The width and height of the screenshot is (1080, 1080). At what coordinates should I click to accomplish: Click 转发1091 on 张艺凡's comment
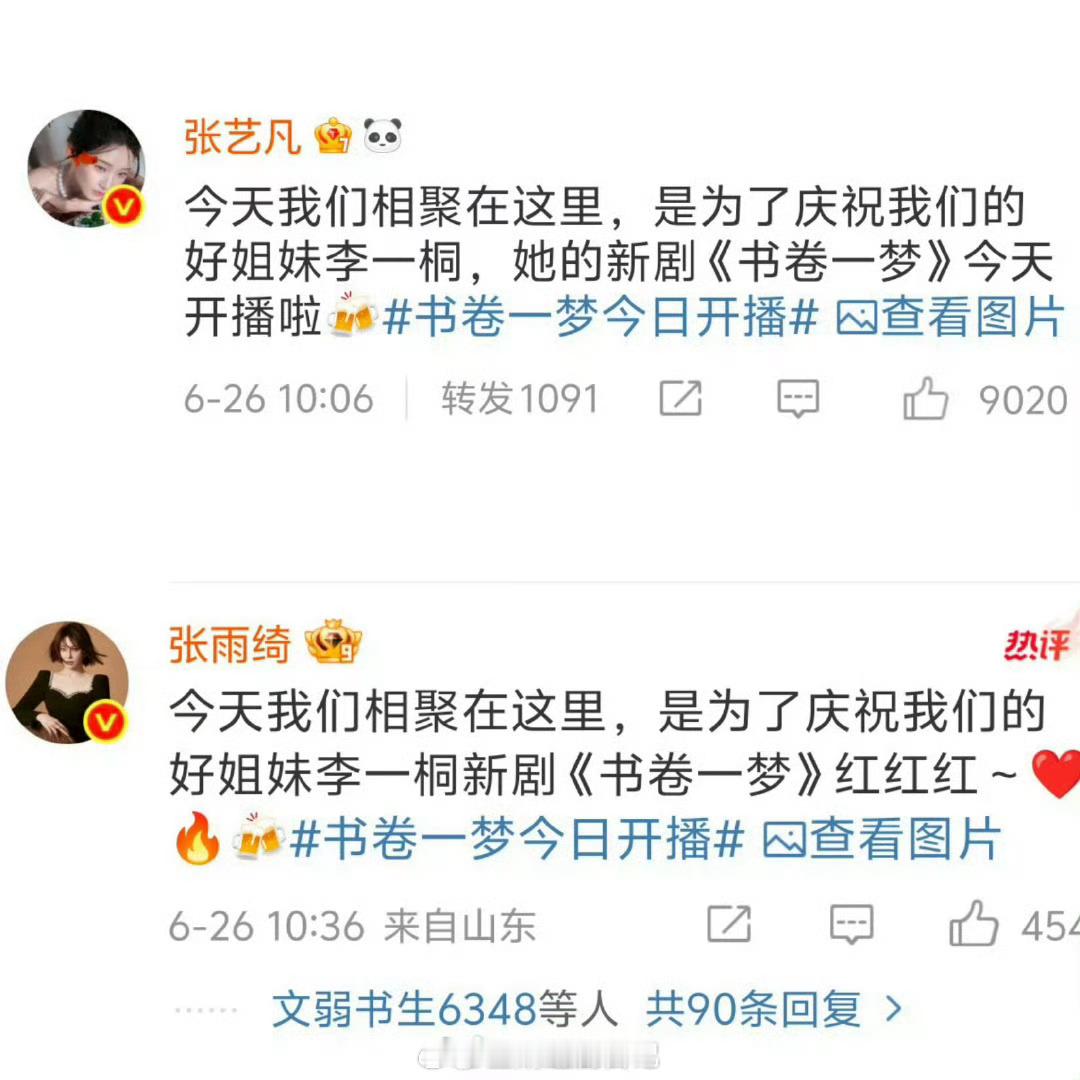[x=520, y=399]
